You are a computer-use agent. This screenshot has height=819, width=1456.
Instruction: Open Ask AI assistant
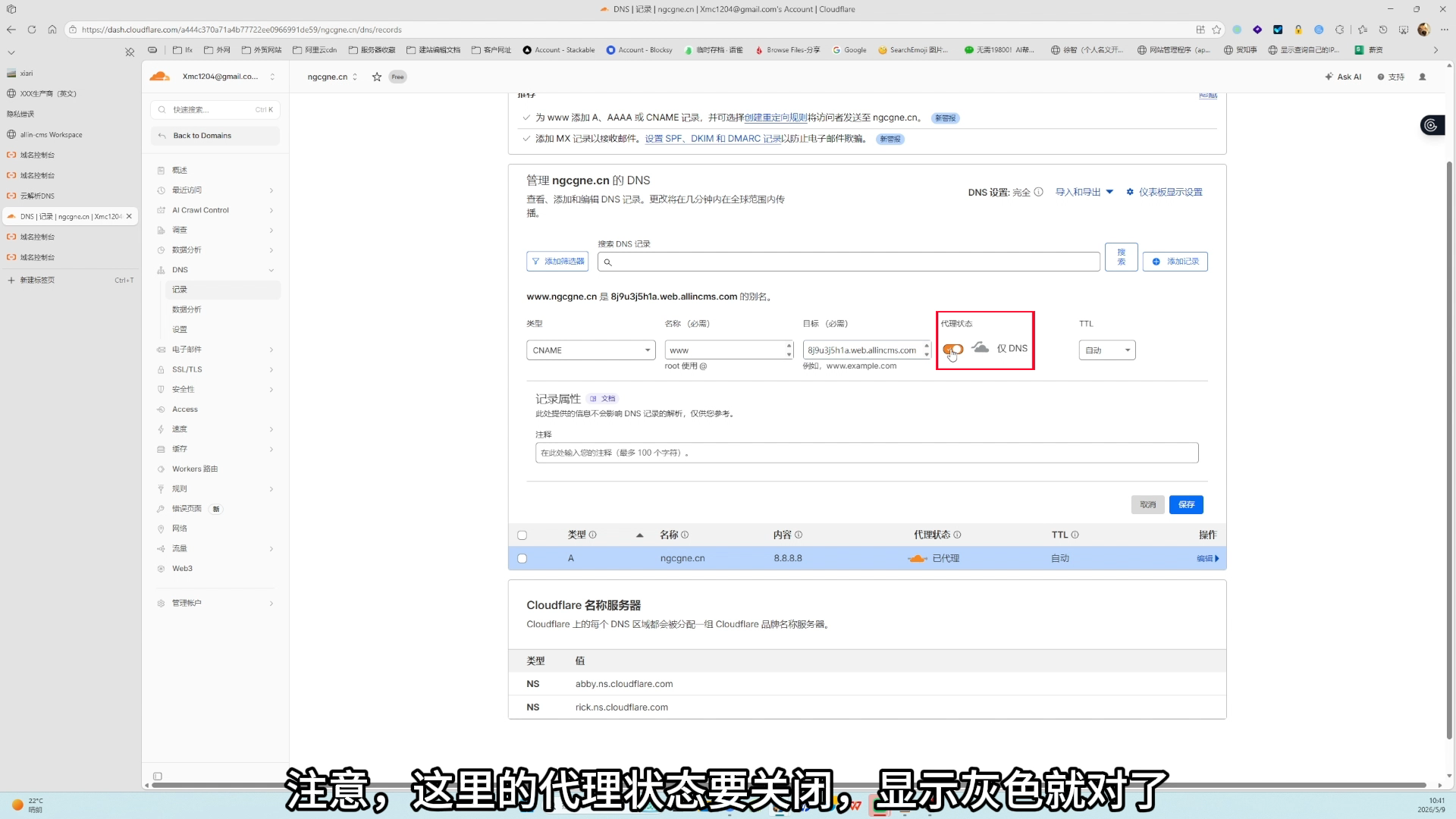1343,77
